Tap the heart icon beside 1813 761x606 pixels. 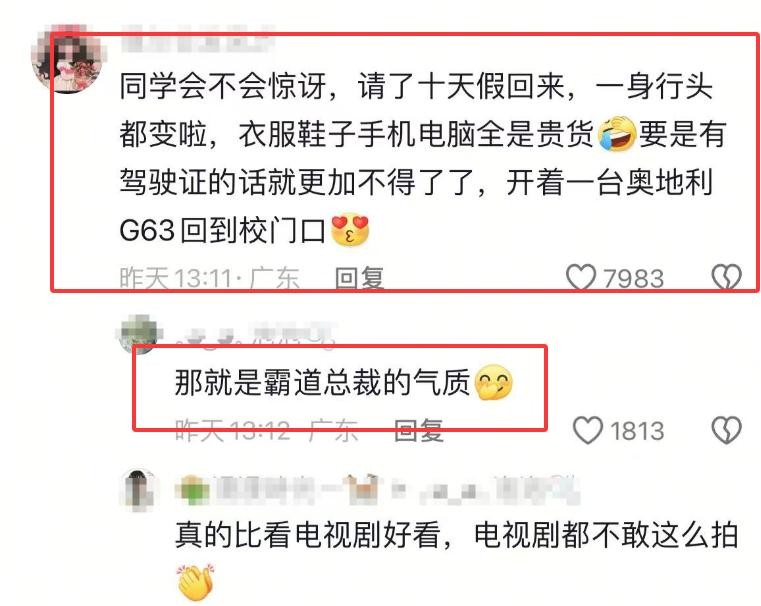click(588, 430)
